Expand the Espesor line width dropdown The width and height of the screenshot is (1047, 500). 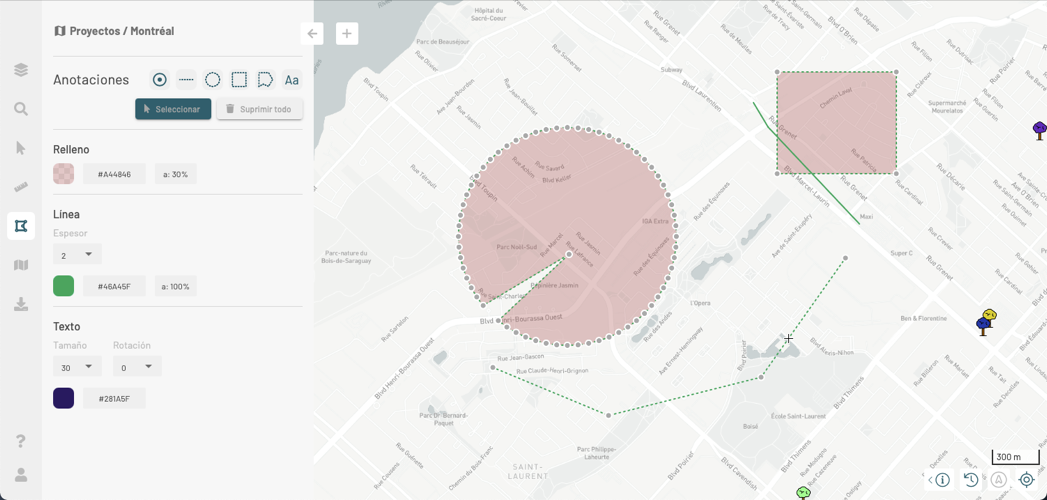(77, 255)
